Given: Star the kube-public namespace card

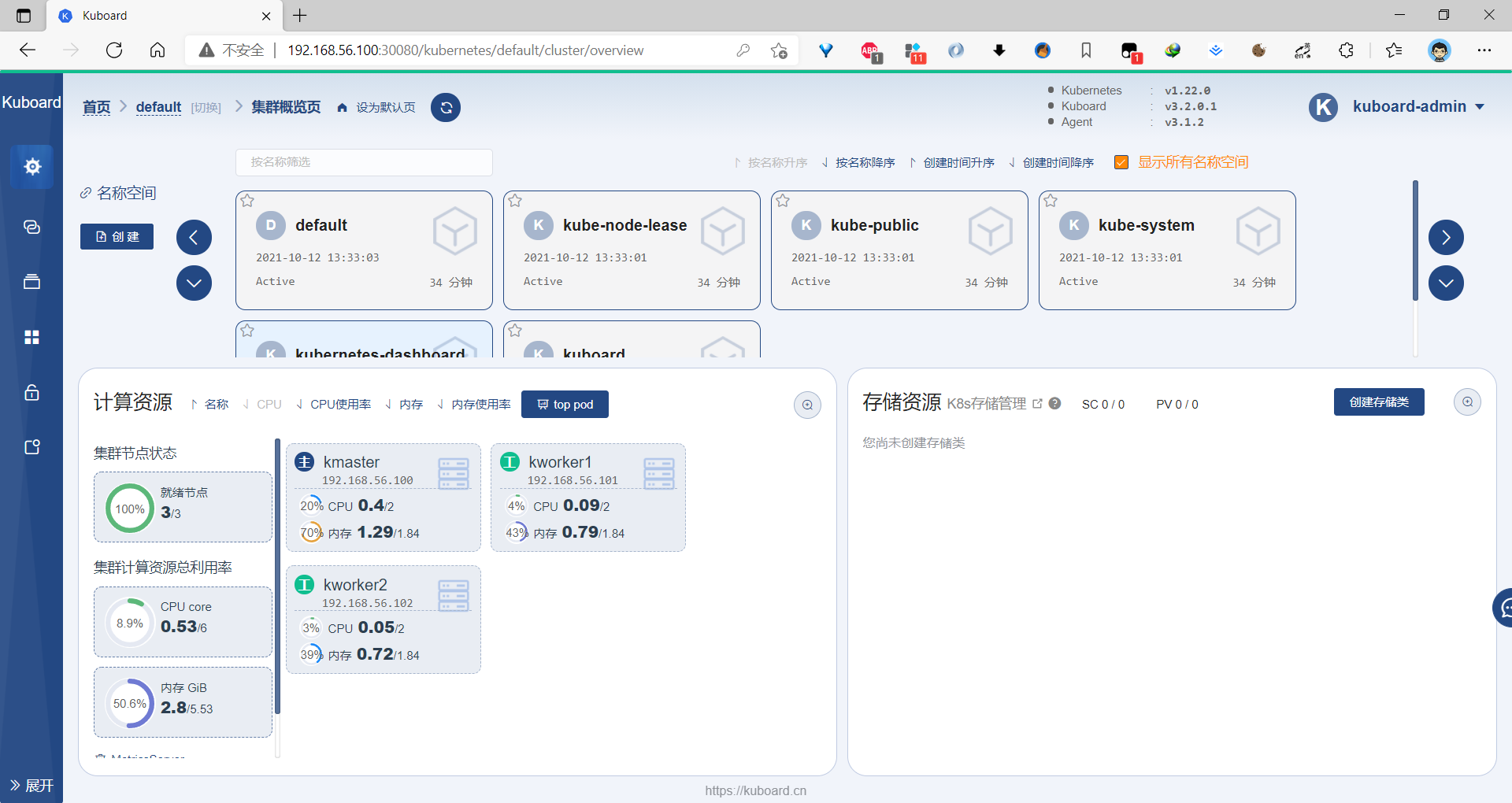Looking at the screenshot, I should 783,201.
